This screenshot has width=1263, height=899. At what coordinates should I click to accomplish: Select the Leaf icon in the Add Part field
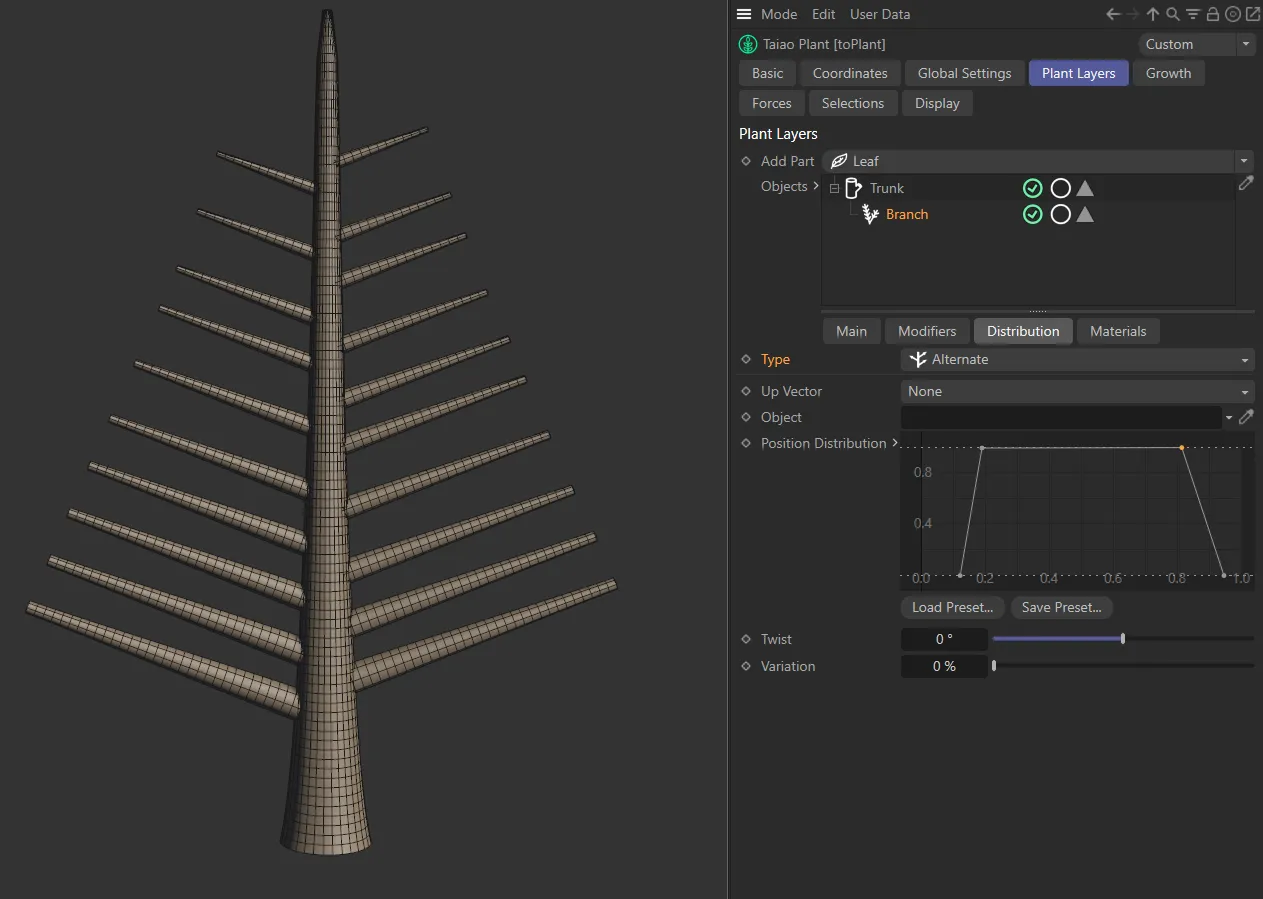click(838, 161)
